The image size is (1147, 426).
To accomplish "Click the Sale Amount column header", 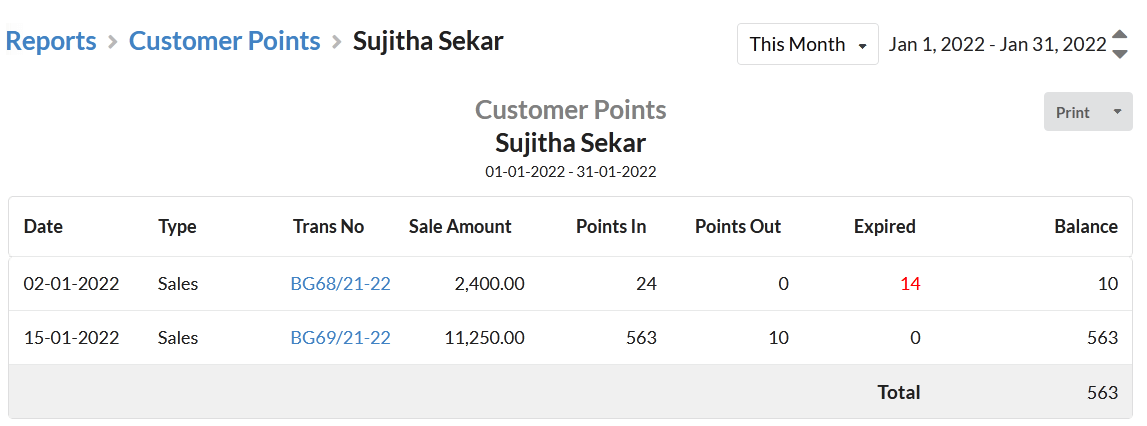I will point(460,226).
